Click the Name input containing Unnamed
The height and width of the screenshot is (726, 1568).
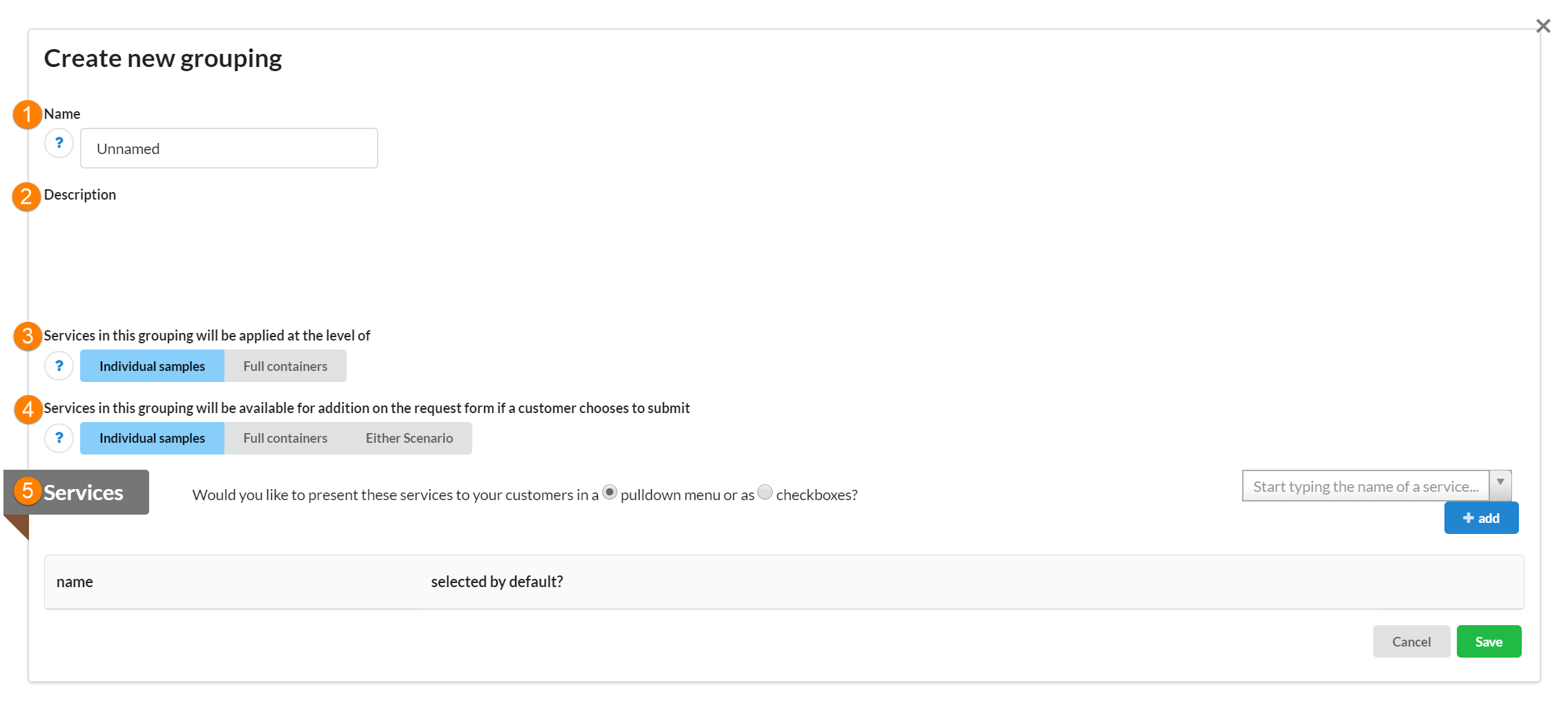(x=229, y=149)
